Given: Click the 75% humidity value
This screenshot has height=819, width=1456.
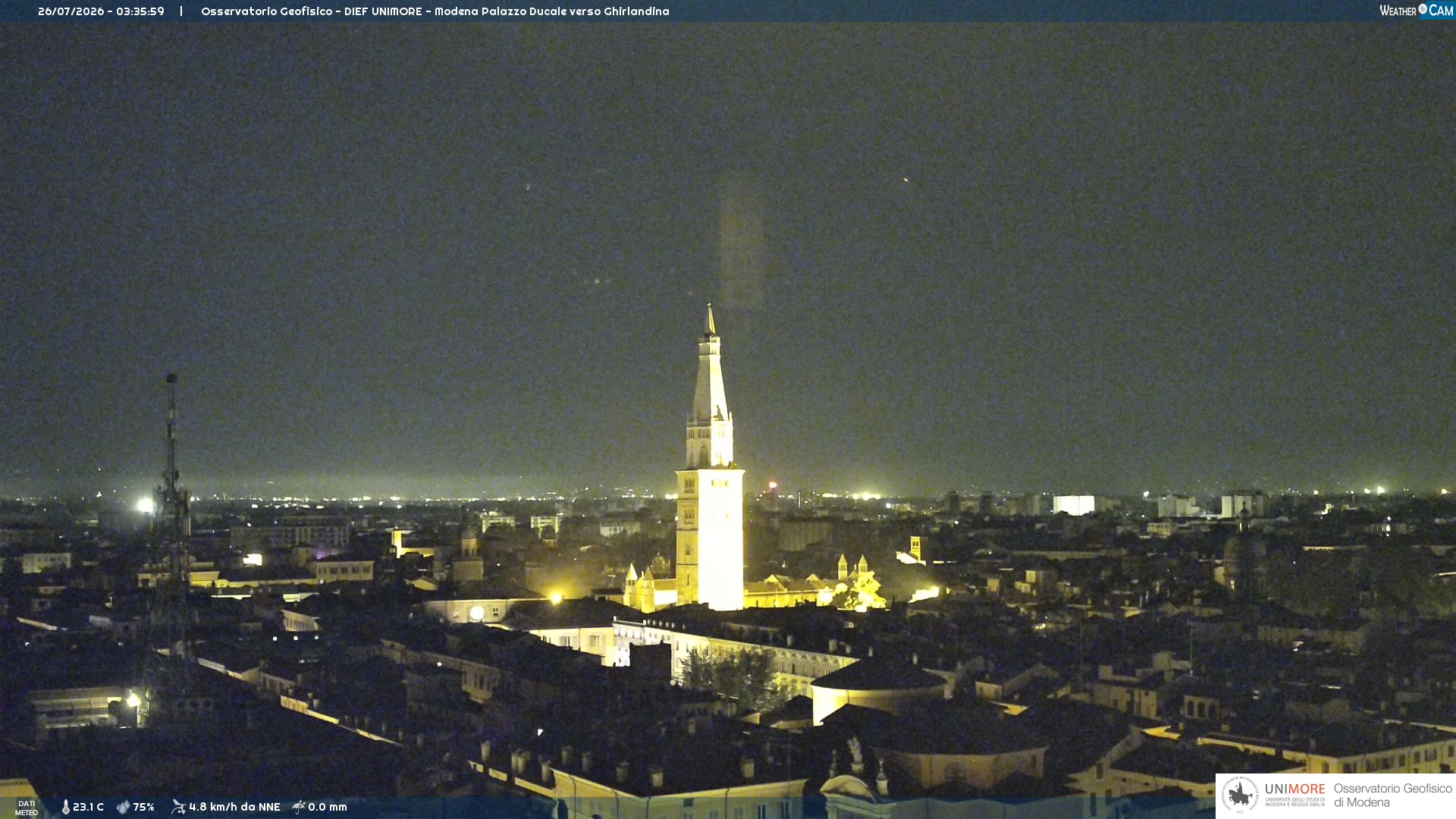Looking at the screenshot, I should [143, 807].
